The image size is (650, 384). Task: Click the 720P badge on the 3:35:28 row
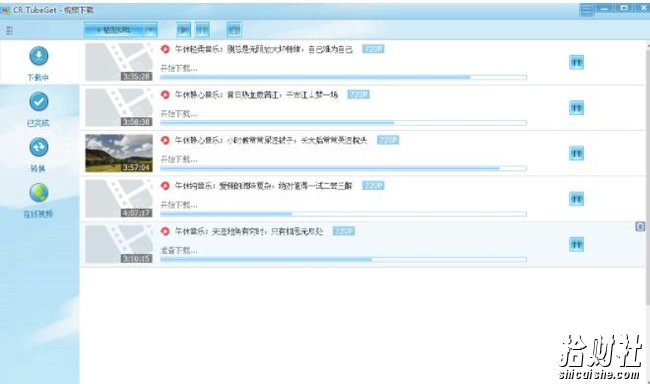click(x=373, y=49)
